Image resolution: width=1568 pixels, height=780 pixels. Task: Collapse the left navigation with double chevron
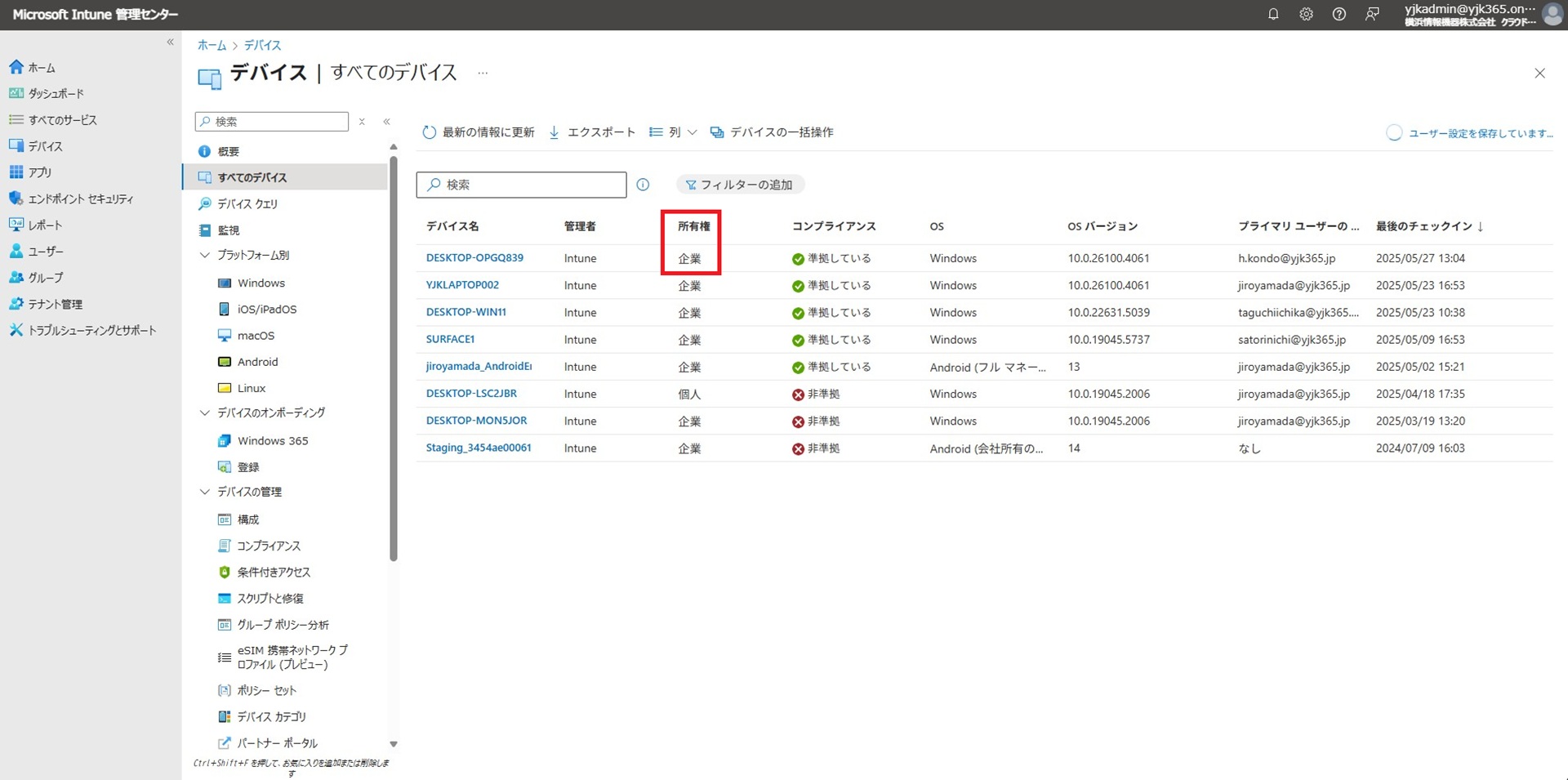pyautogui.click(x=170, y=42)
